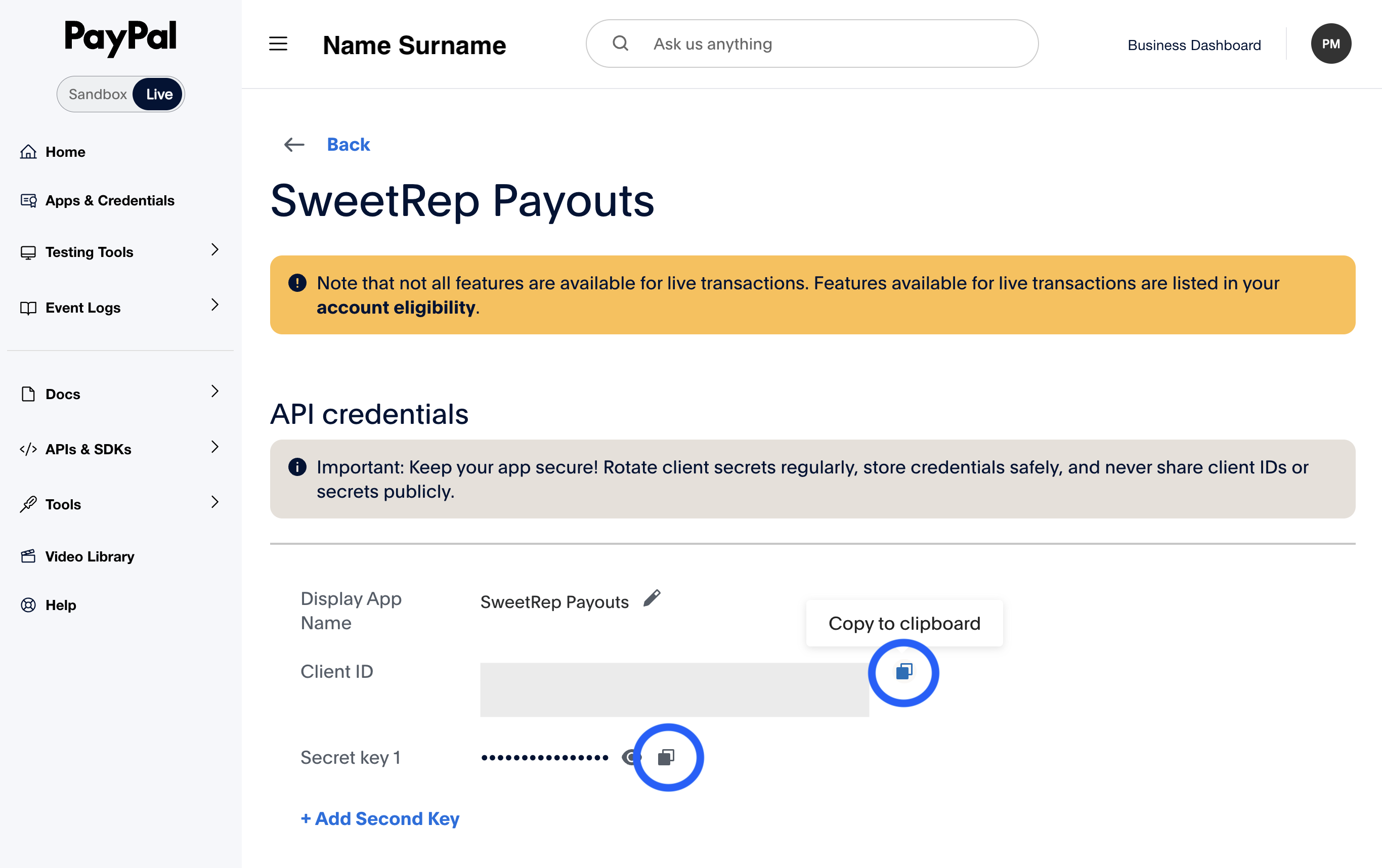
Task: Open the Business Dashboard link
Action: [x=1194, y=46]
